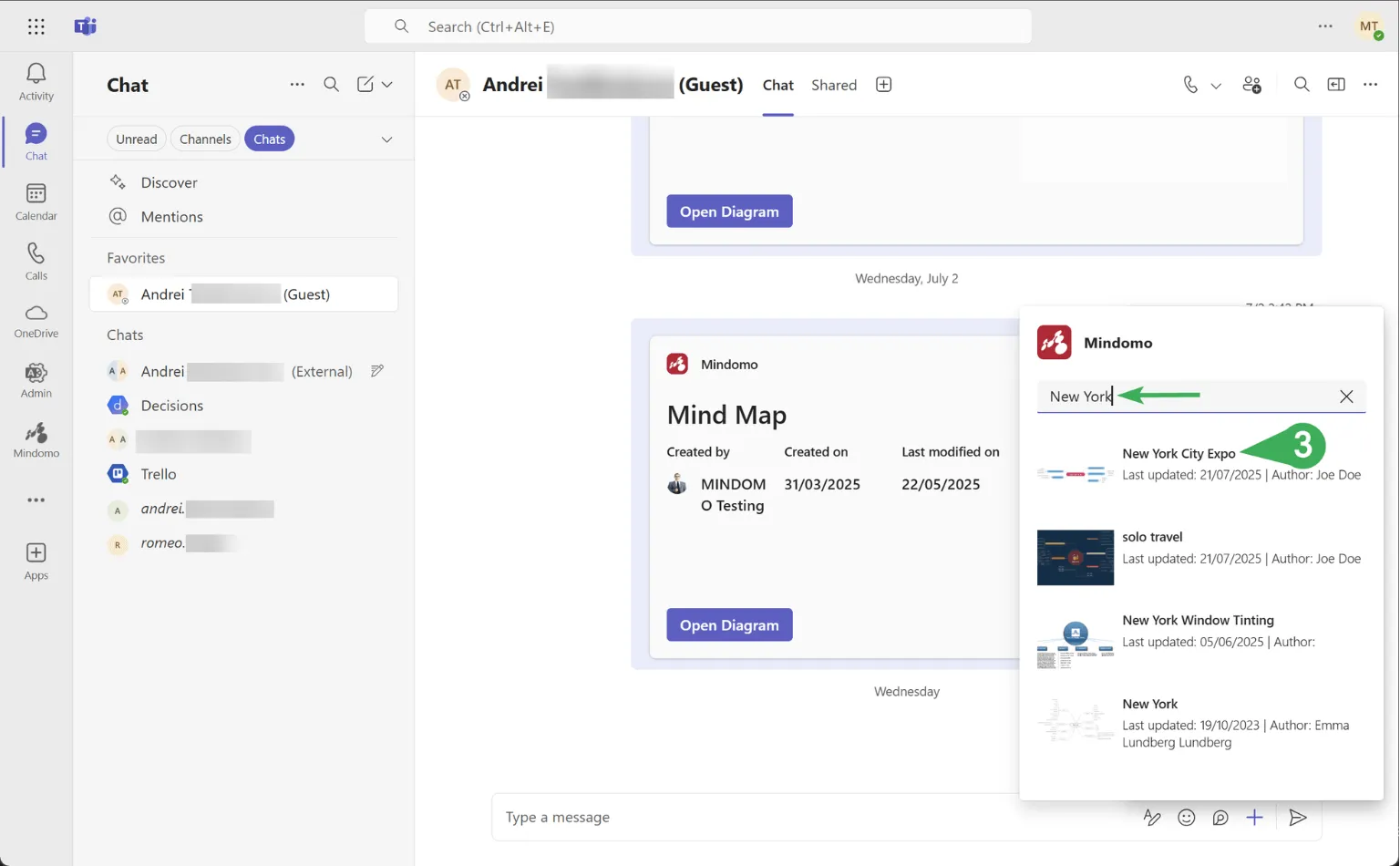
Task: Click the send message arrow
Action: click(x=1298, y=818)
